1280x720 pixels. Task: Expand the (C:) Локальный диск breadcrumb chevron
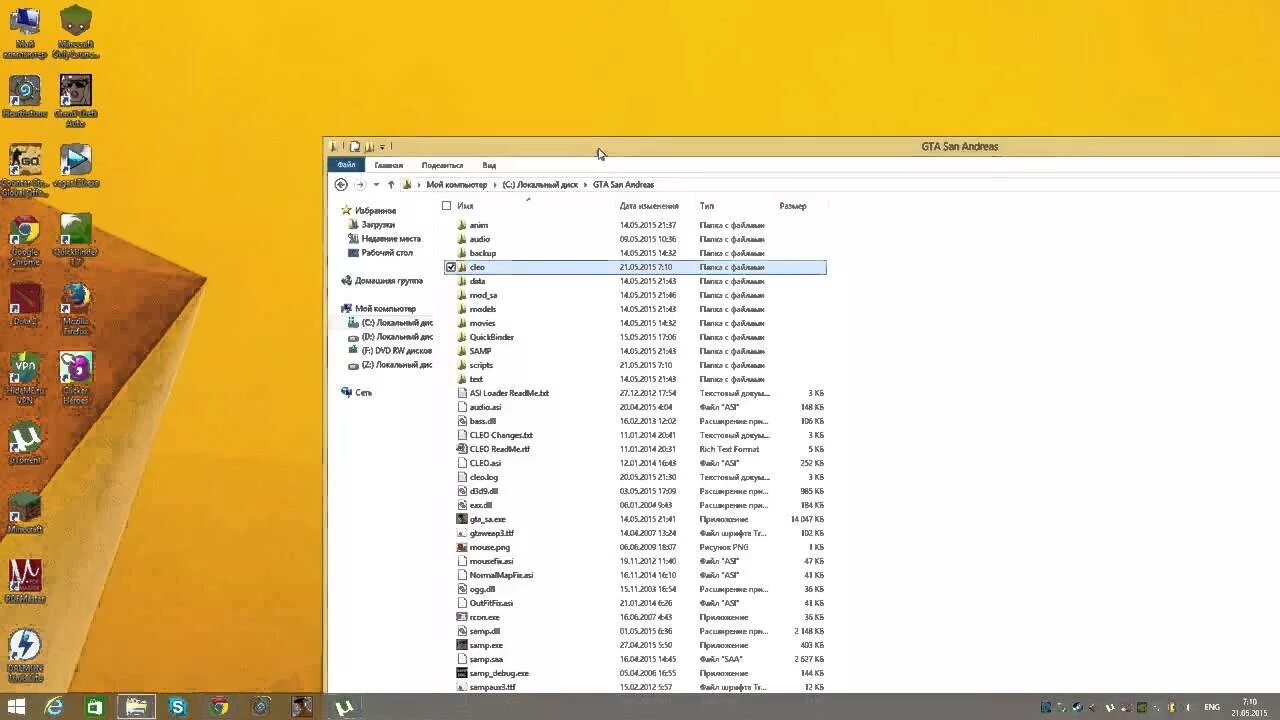point(585,185)
